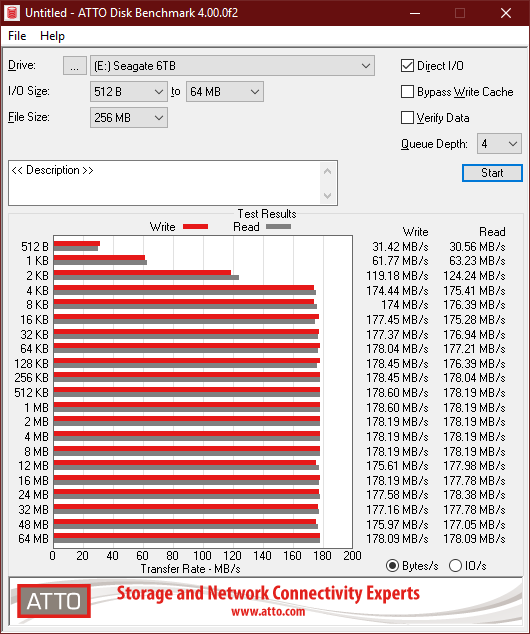Click the description box scroll down arrow
Screen dimensions: 530x634
pos(327,196)
